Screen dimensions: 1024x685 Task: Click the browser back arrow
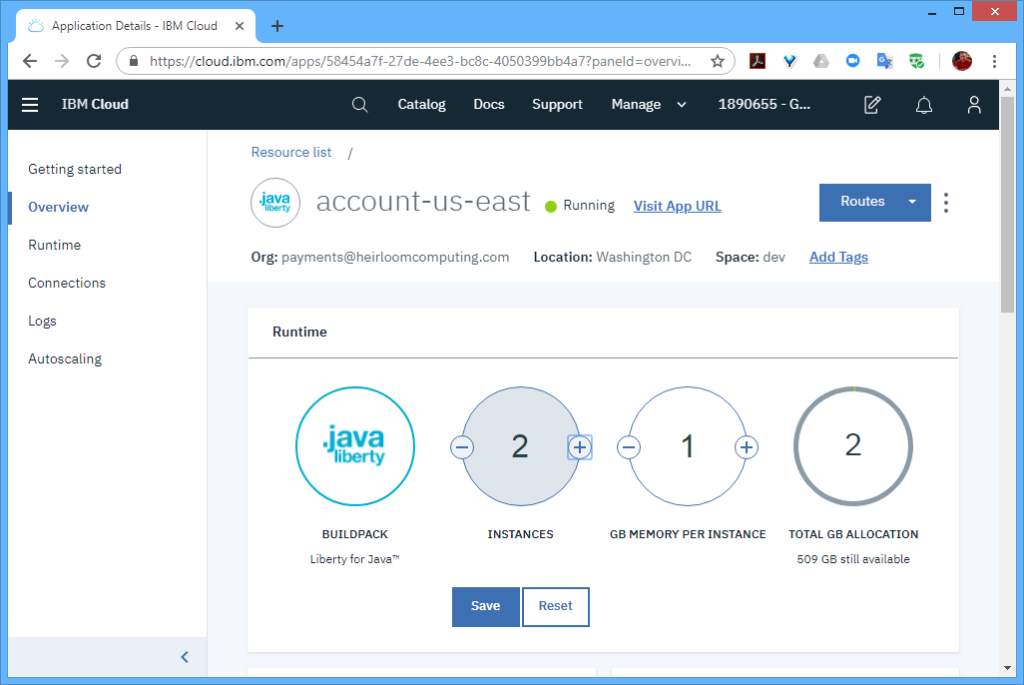tap(30, 61)
